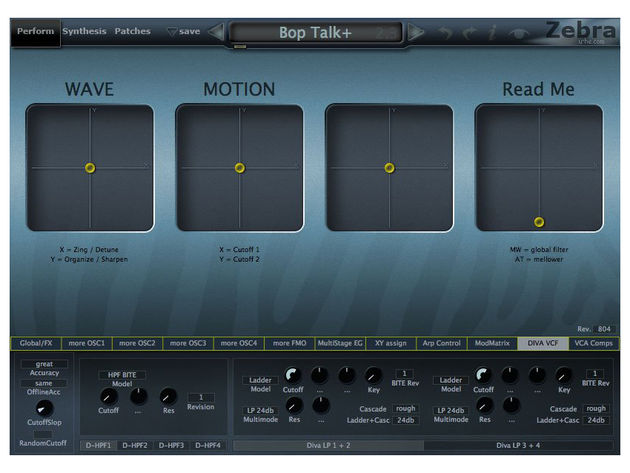
Task: Click the previous patch arrow
Action: tap(217, 32)
